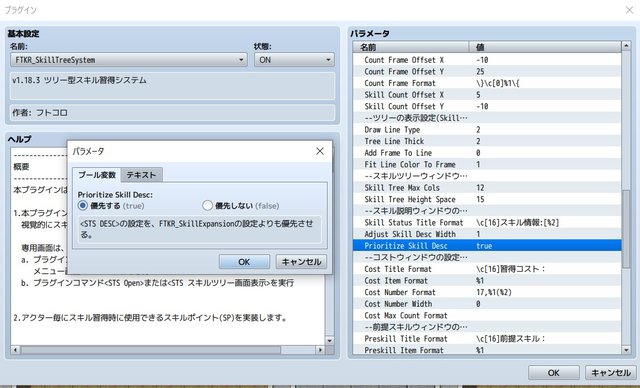
Task: Click the plugin description text v1.18.3
Action: point(79,80)
